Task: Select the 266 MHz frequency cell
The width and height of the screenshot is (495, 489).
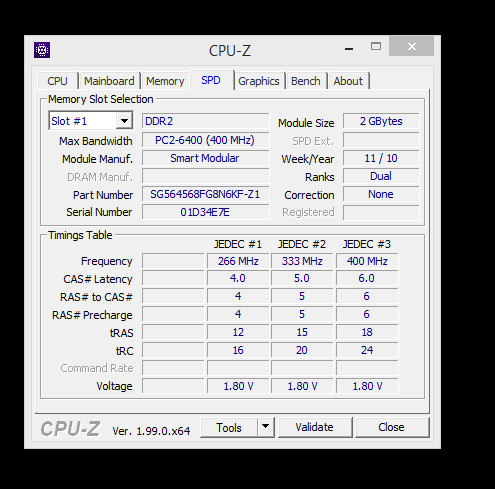Action: point(238,261)
